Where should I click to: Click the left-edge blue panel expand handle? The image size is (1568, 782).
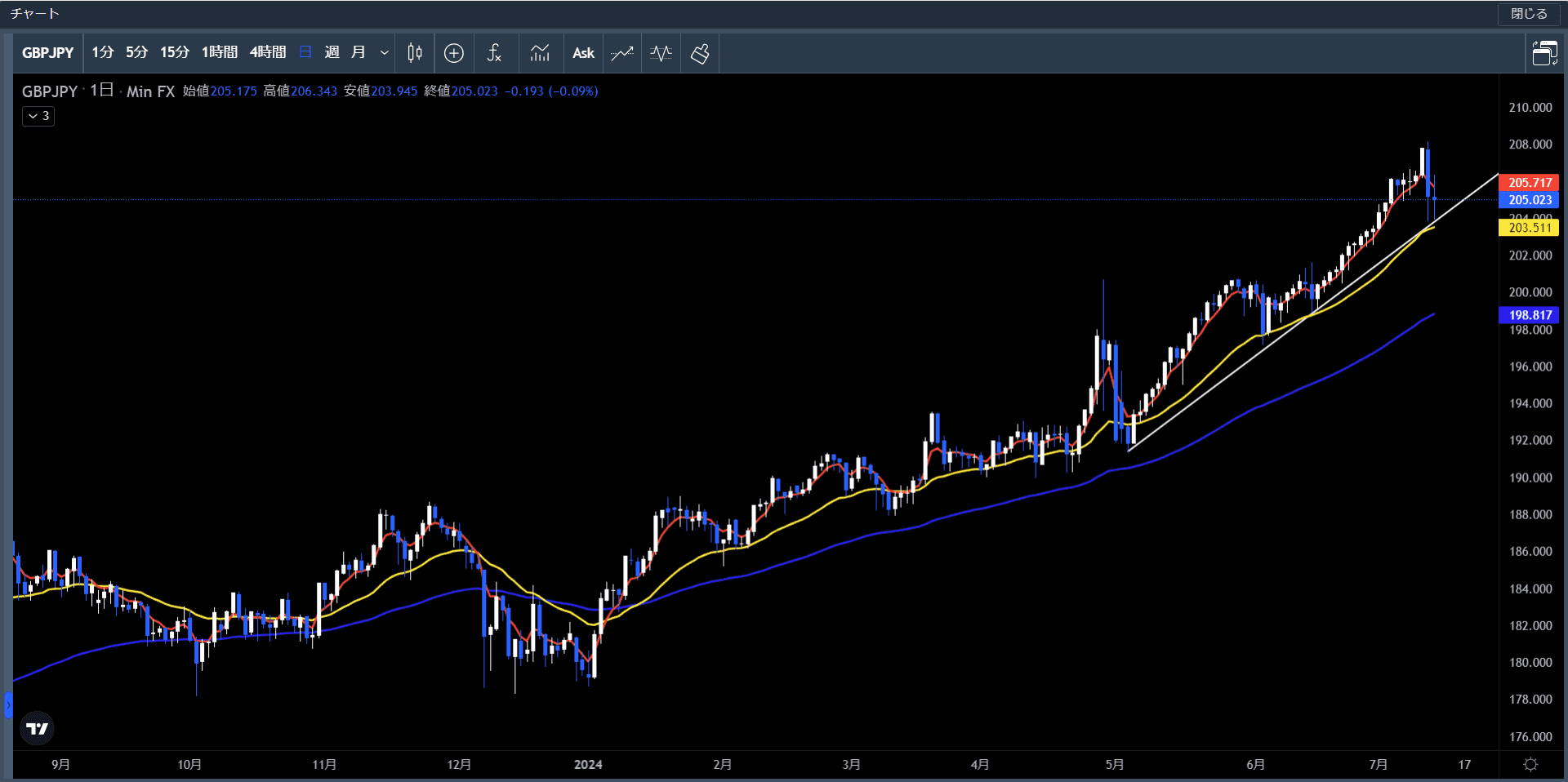click(x=7, y=705)
